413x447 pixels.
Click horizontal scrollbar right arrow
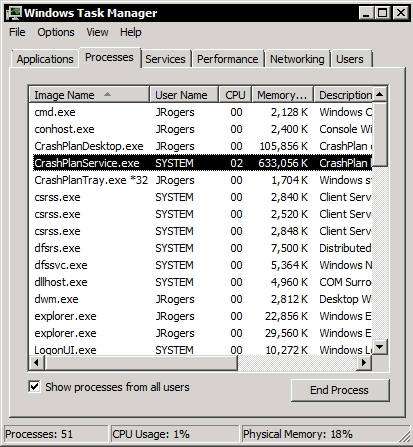click(364, 362)
